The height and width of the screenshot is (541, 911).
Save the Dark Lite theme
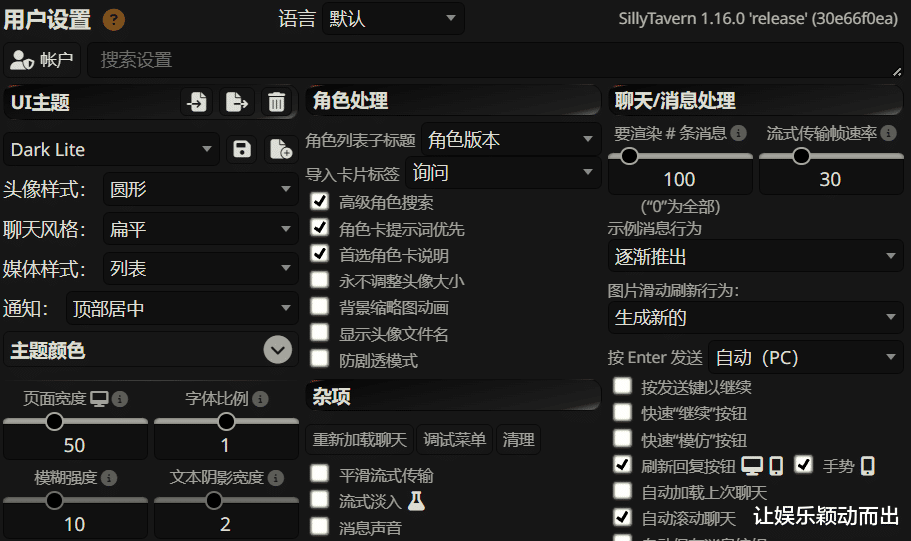242,149
